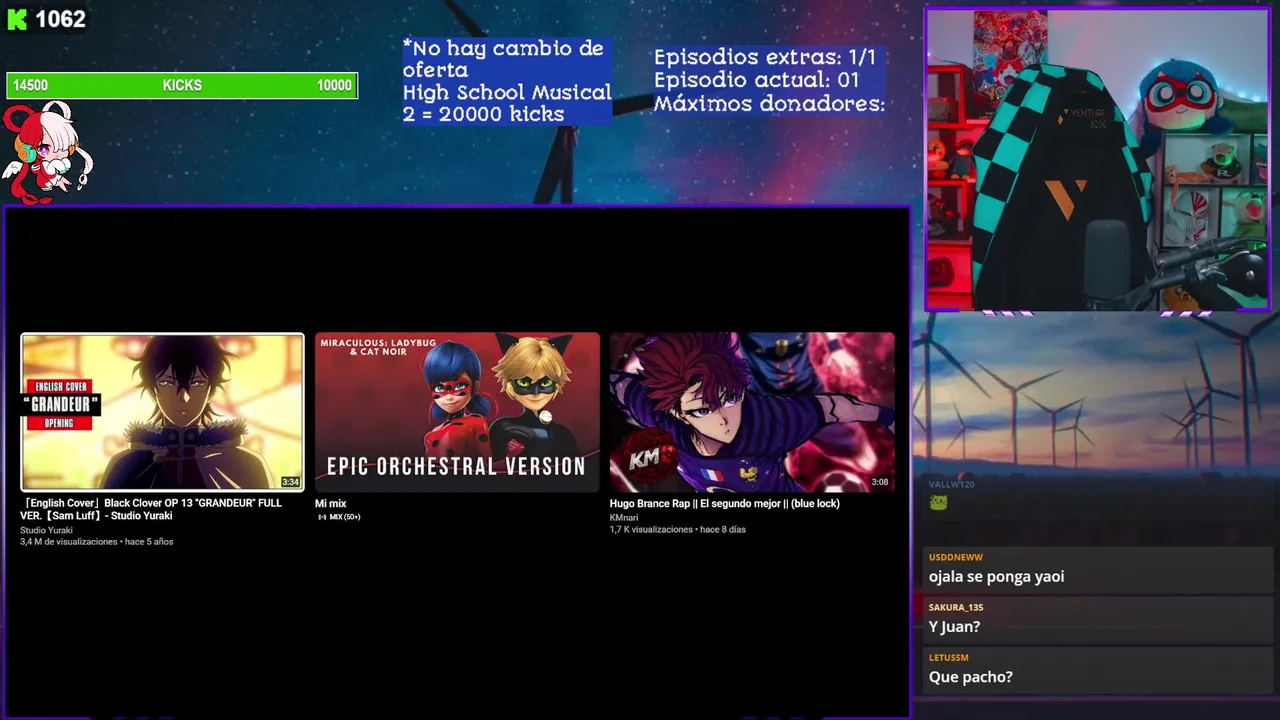The height and width of the screenshot is (720, 1280).
Task: Click SAKURA_135's chat message 'Y Juan?'
Action: [954, 627]
